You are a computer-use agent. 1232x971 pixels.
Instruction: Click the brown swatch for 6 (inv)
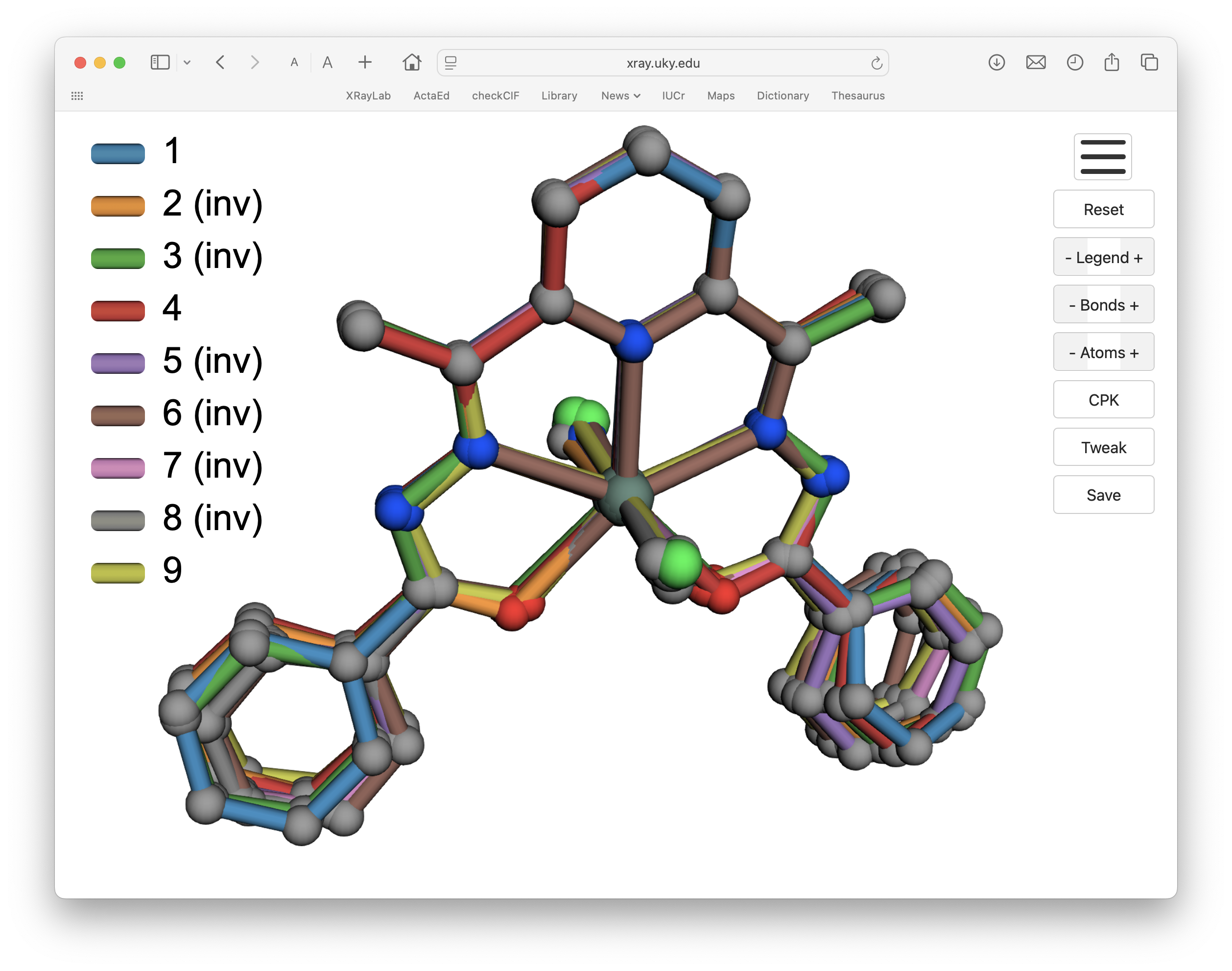[118, 415]
